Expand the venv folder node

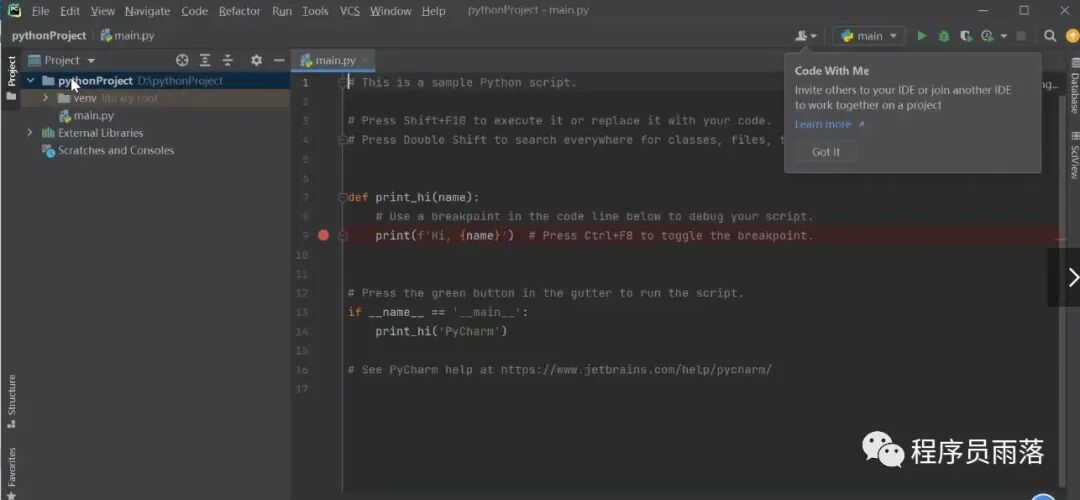[x=45, y=98]
